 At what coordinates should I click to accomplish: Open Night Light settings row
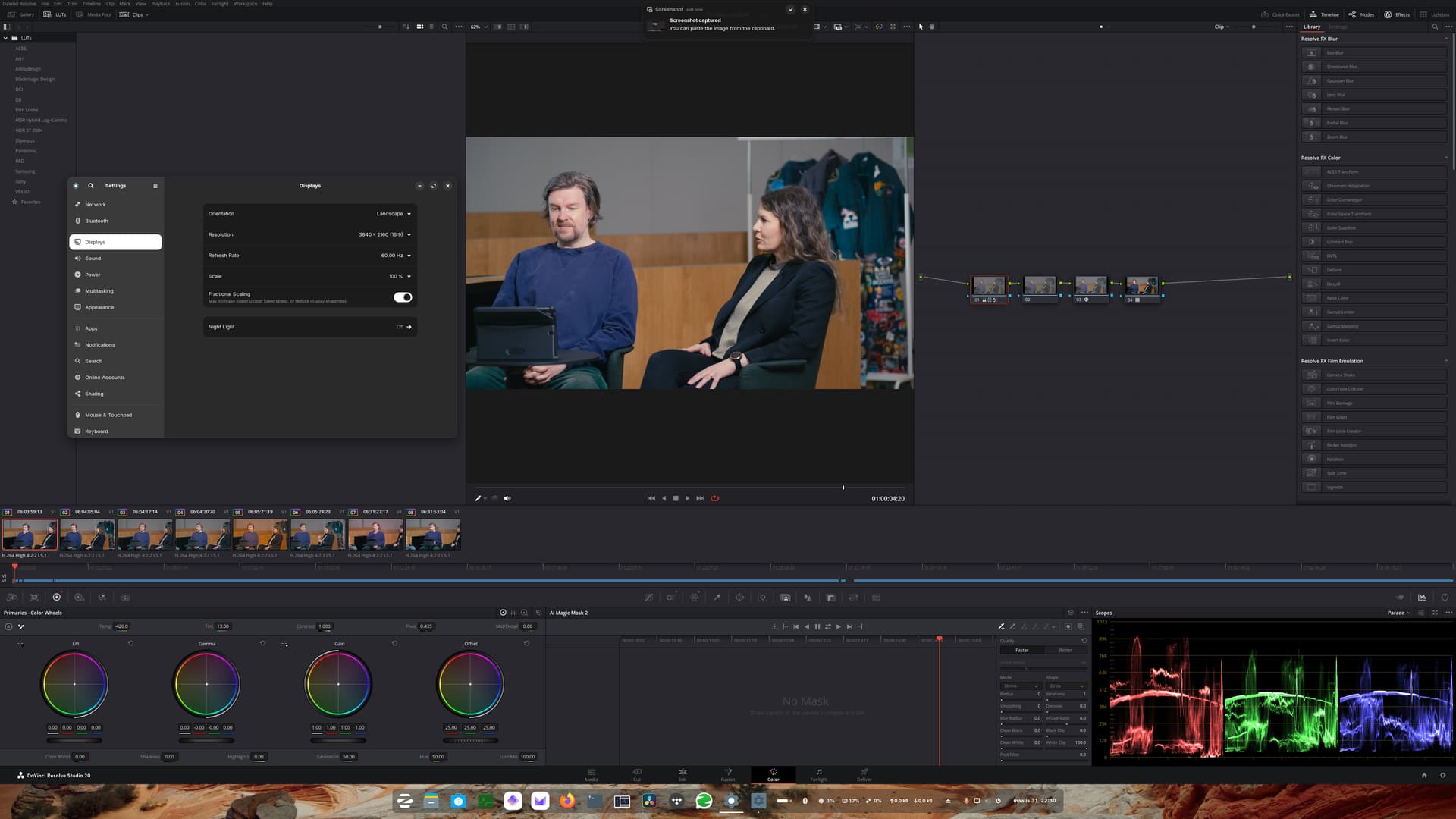[309, 327]
